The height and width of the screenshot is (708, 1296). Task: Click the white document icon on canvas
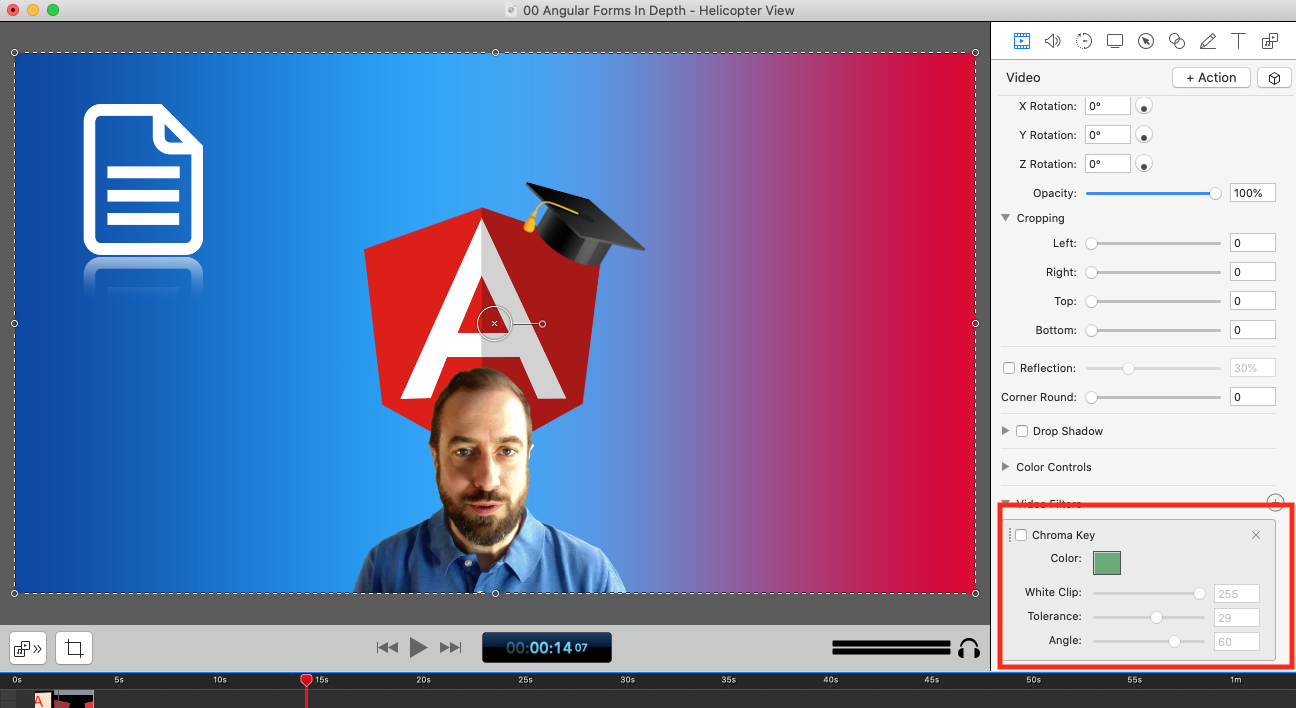tap(143, 179)
